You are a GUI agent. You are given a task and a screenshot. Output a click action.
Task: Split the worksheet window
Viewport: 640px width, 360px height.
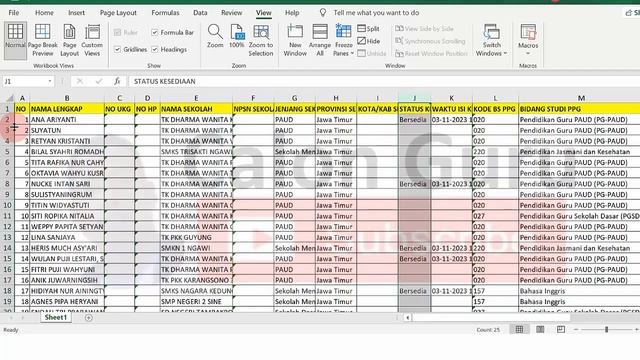pyautogui.click(x=368, y=29)
